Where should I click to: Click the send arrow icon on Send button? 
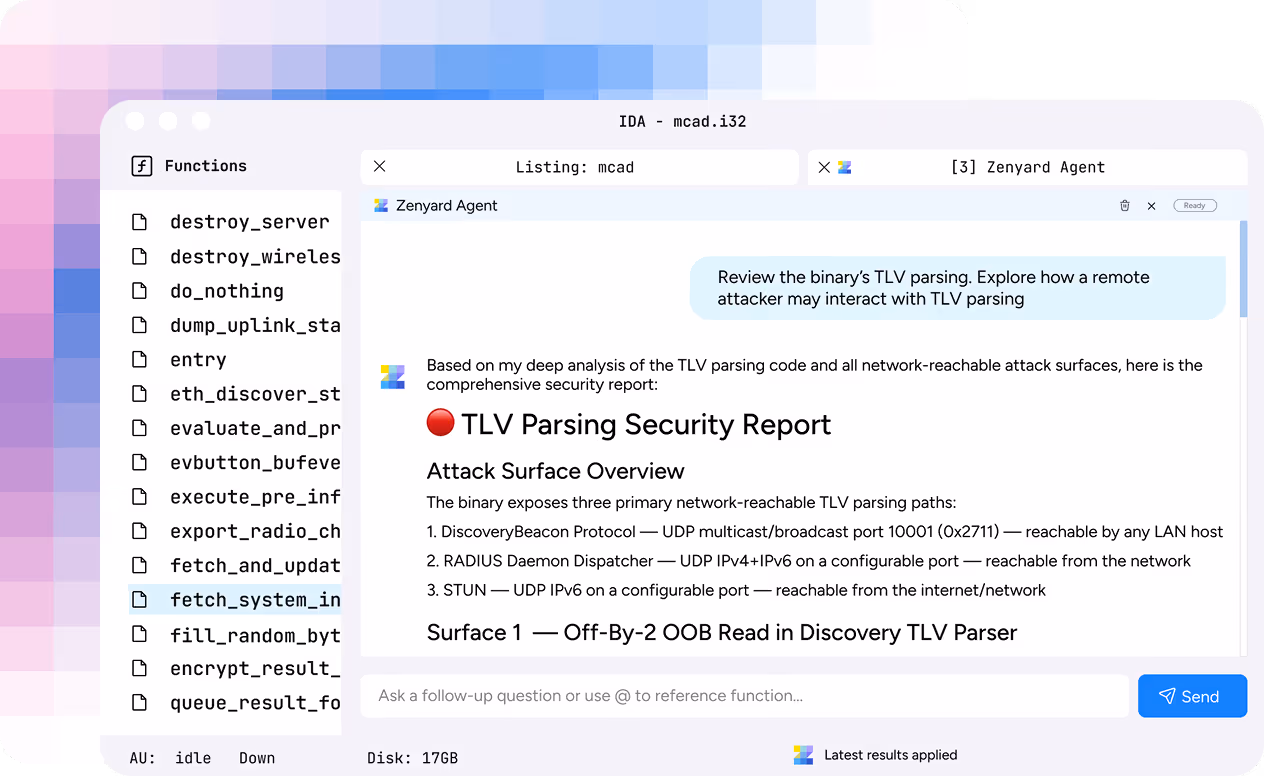tap(1168, 696)
